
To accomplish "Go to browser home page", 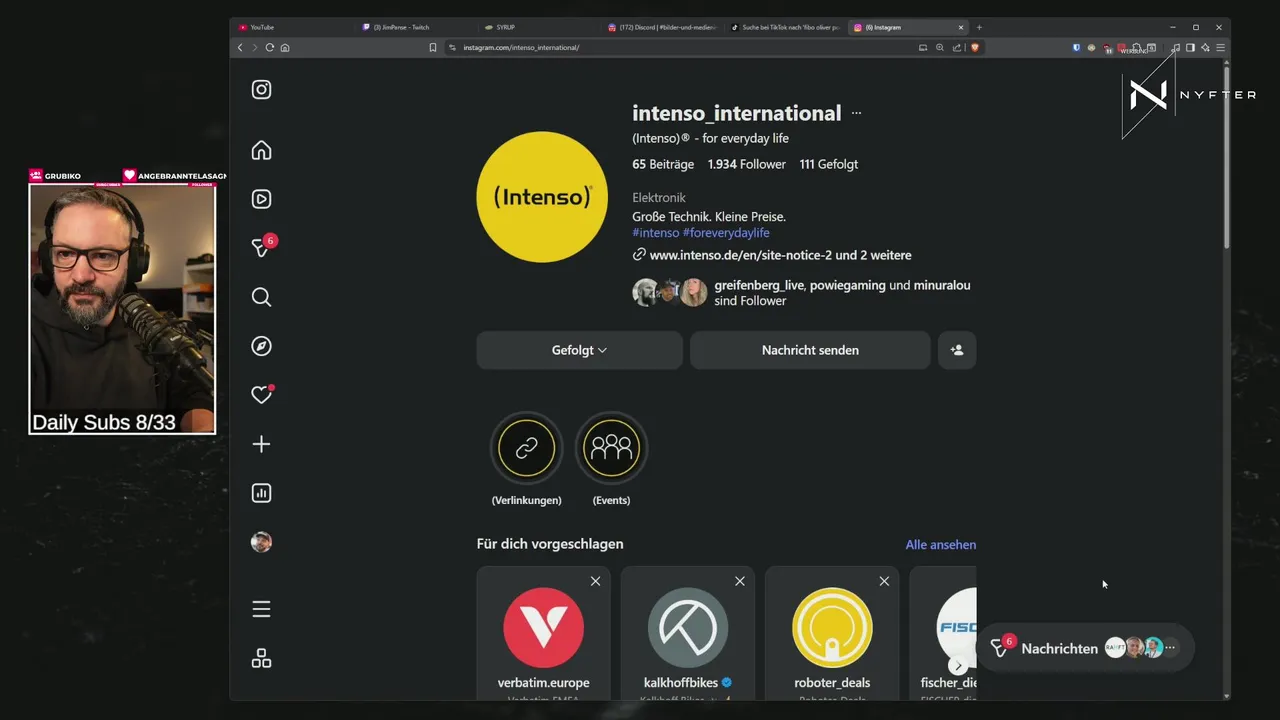I will (285, 47).
